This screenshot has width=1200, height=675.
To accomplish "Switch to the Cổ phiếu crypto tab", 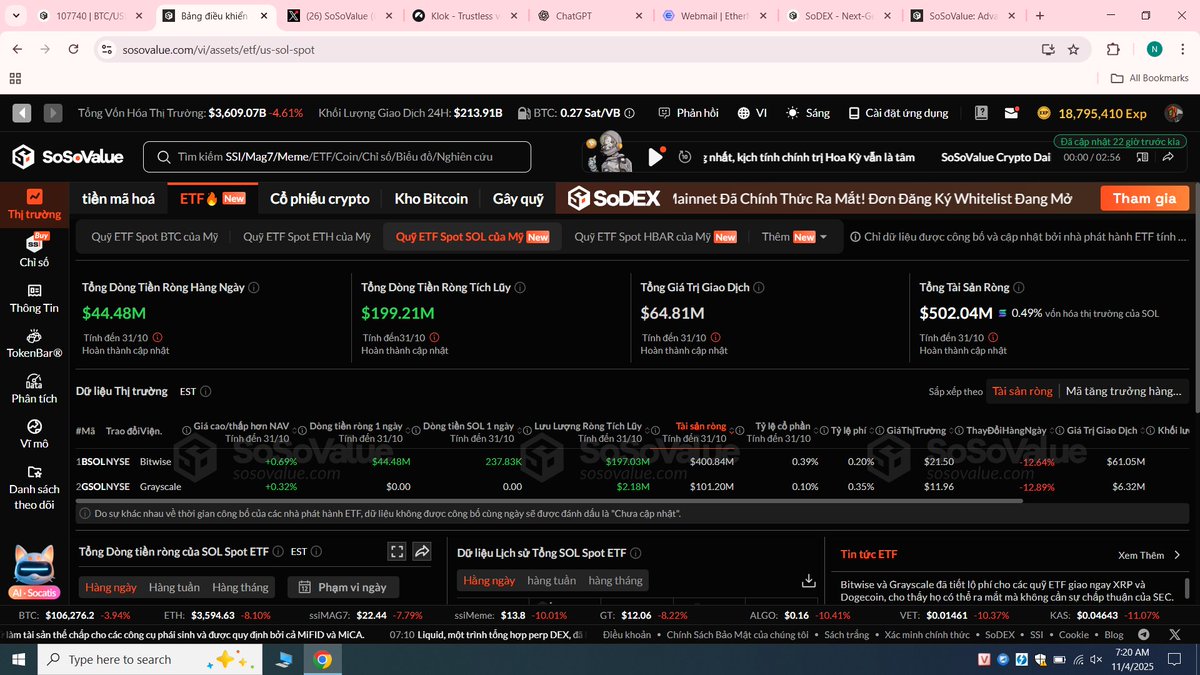I will (320, 199).
